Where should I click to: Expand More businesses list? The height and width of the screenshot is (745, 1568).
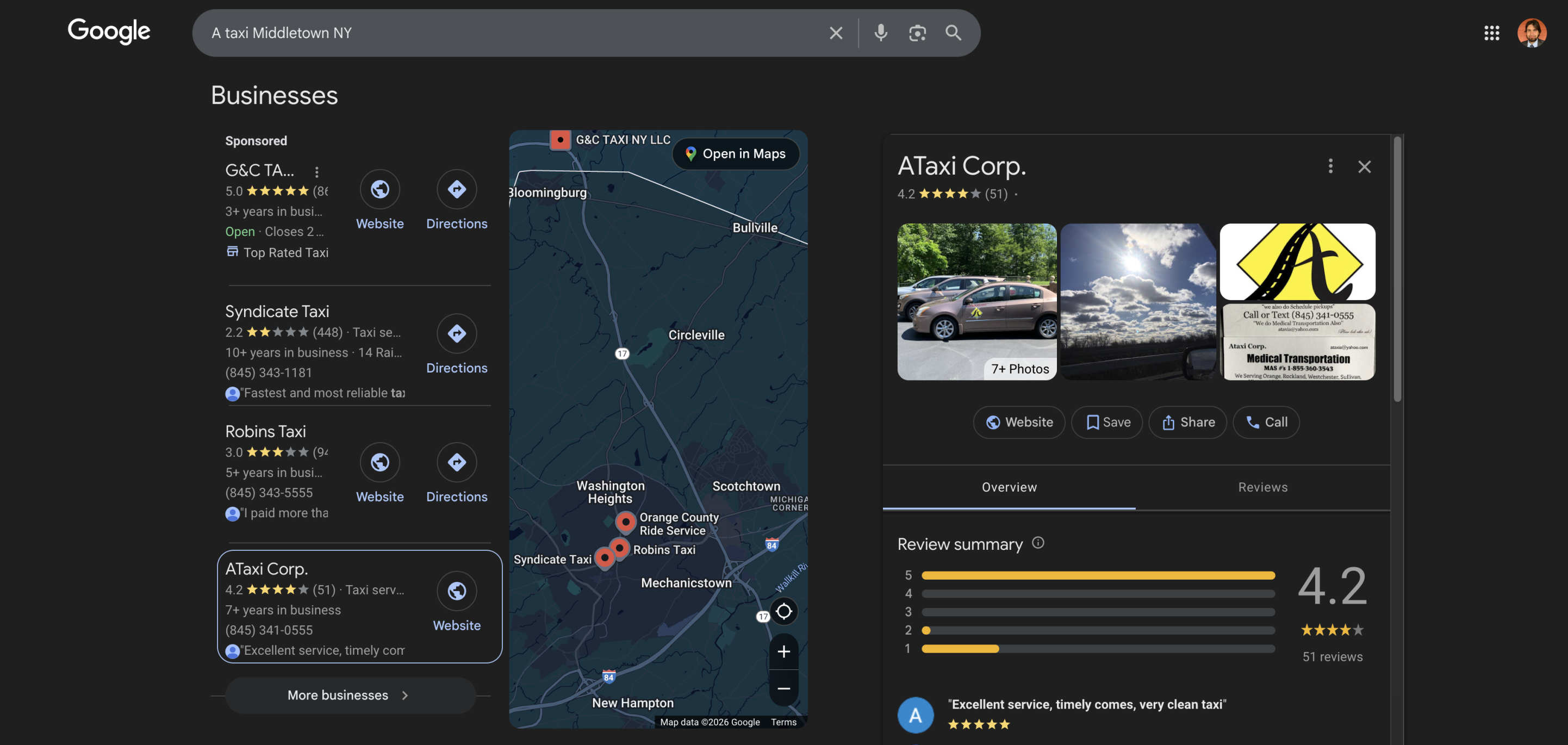350,695
